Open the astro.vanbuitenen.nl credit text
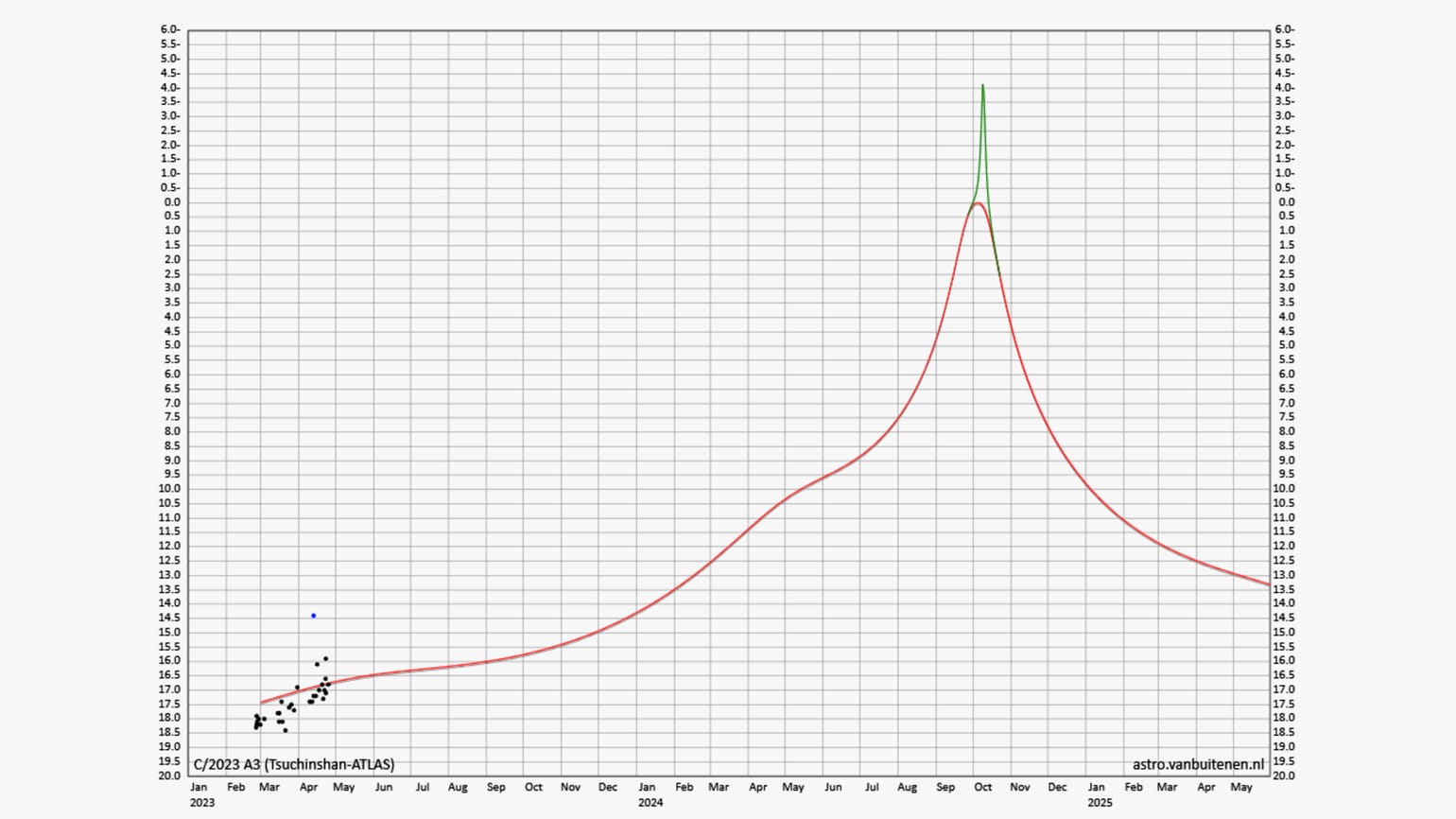1456x819 pixels. [x=1198, y=764]
